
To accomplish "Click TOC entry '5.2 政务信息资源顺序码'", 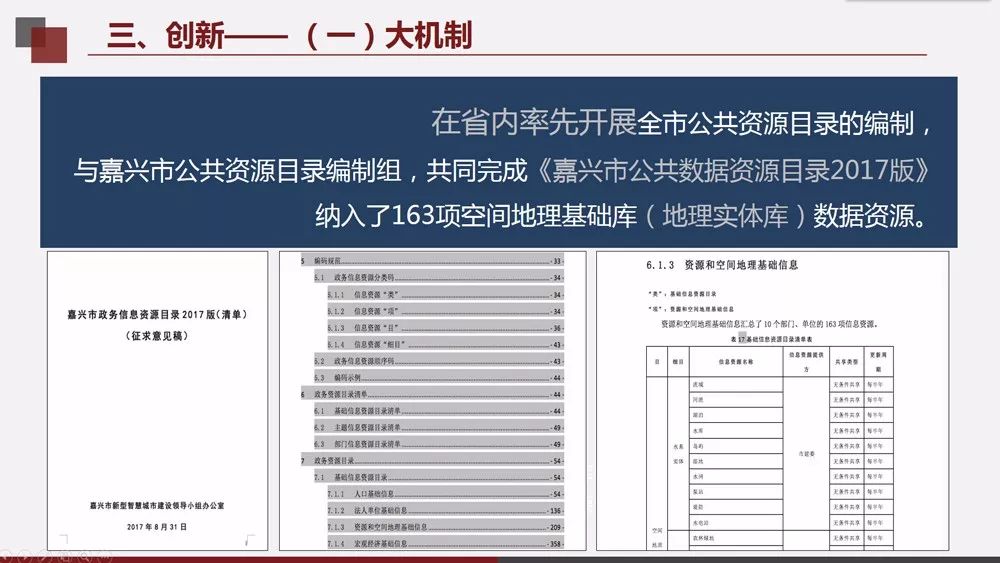I will click(439, 361).
